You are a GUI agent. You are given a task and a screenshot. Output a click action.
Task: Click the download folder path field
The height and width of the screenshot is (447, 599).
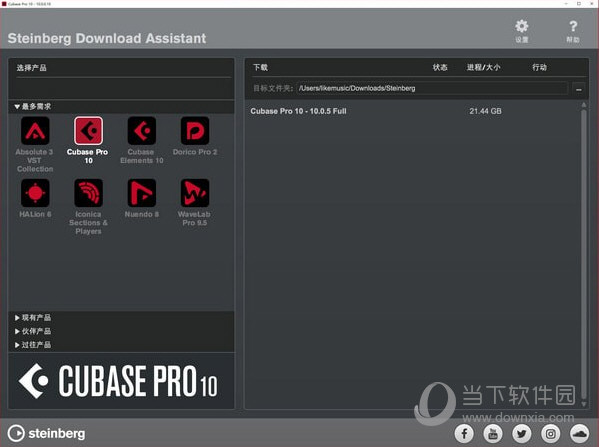pyautogui.click(x=432, y=88)
